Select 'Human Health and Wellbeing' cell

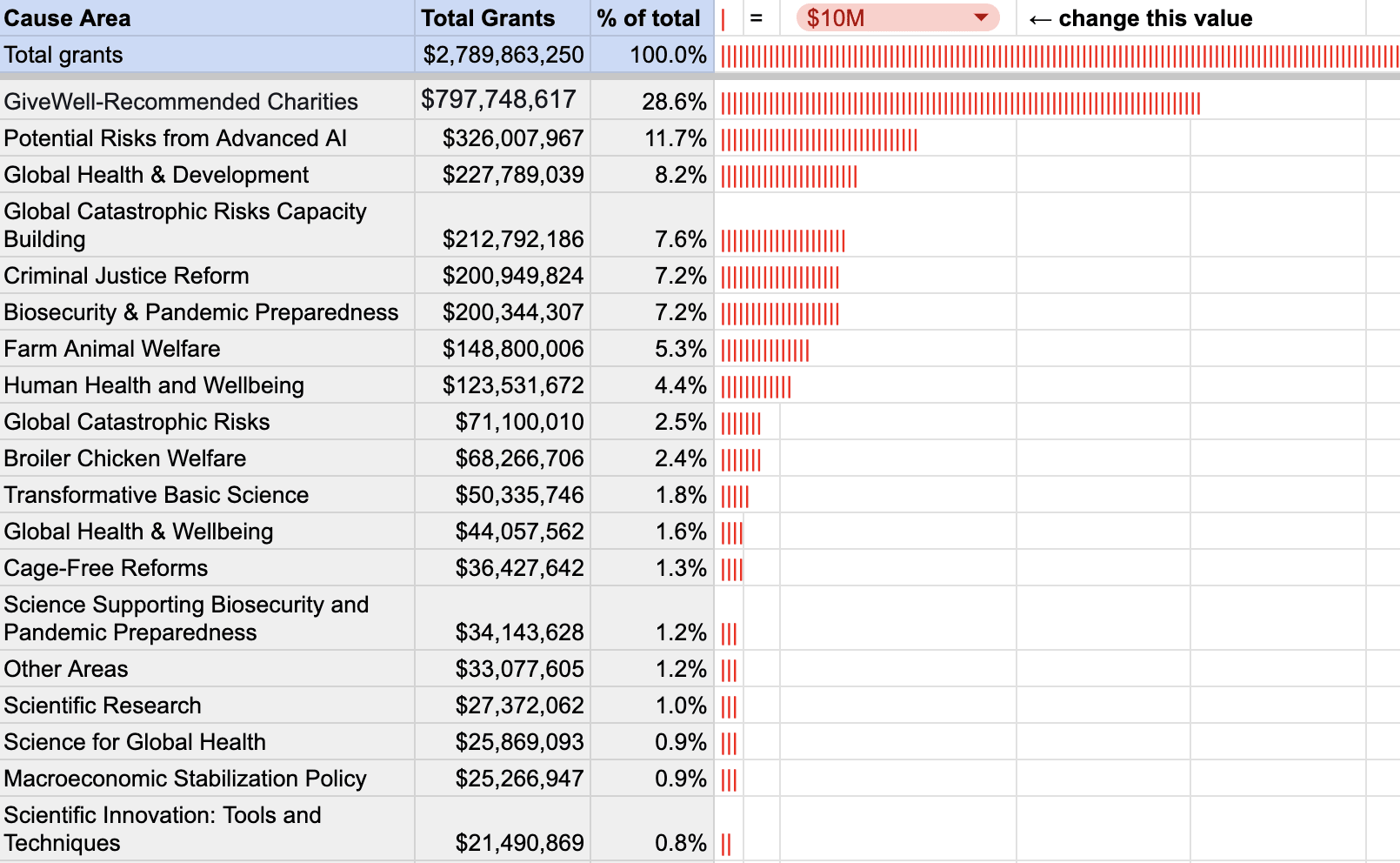pos(207,385)
